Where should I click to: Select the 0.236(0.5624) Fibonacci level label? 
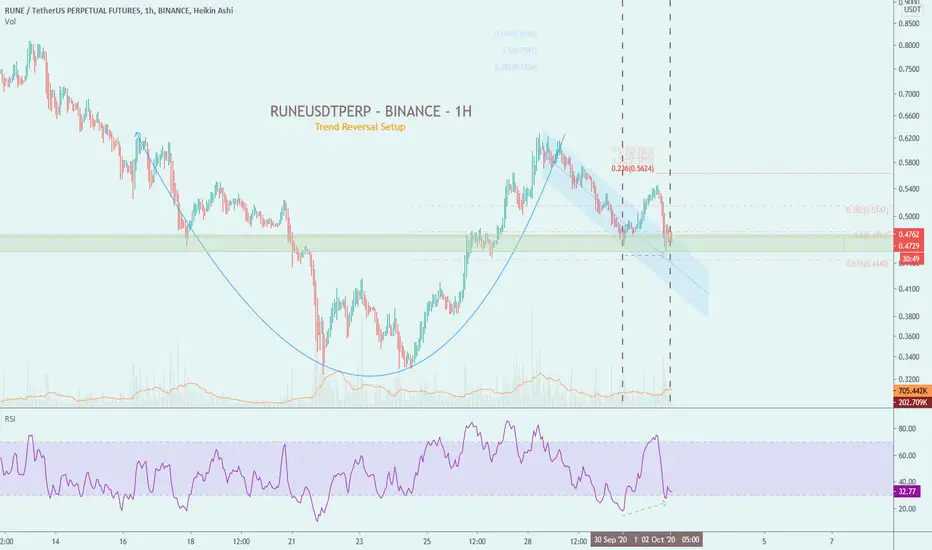pos(632,169)
